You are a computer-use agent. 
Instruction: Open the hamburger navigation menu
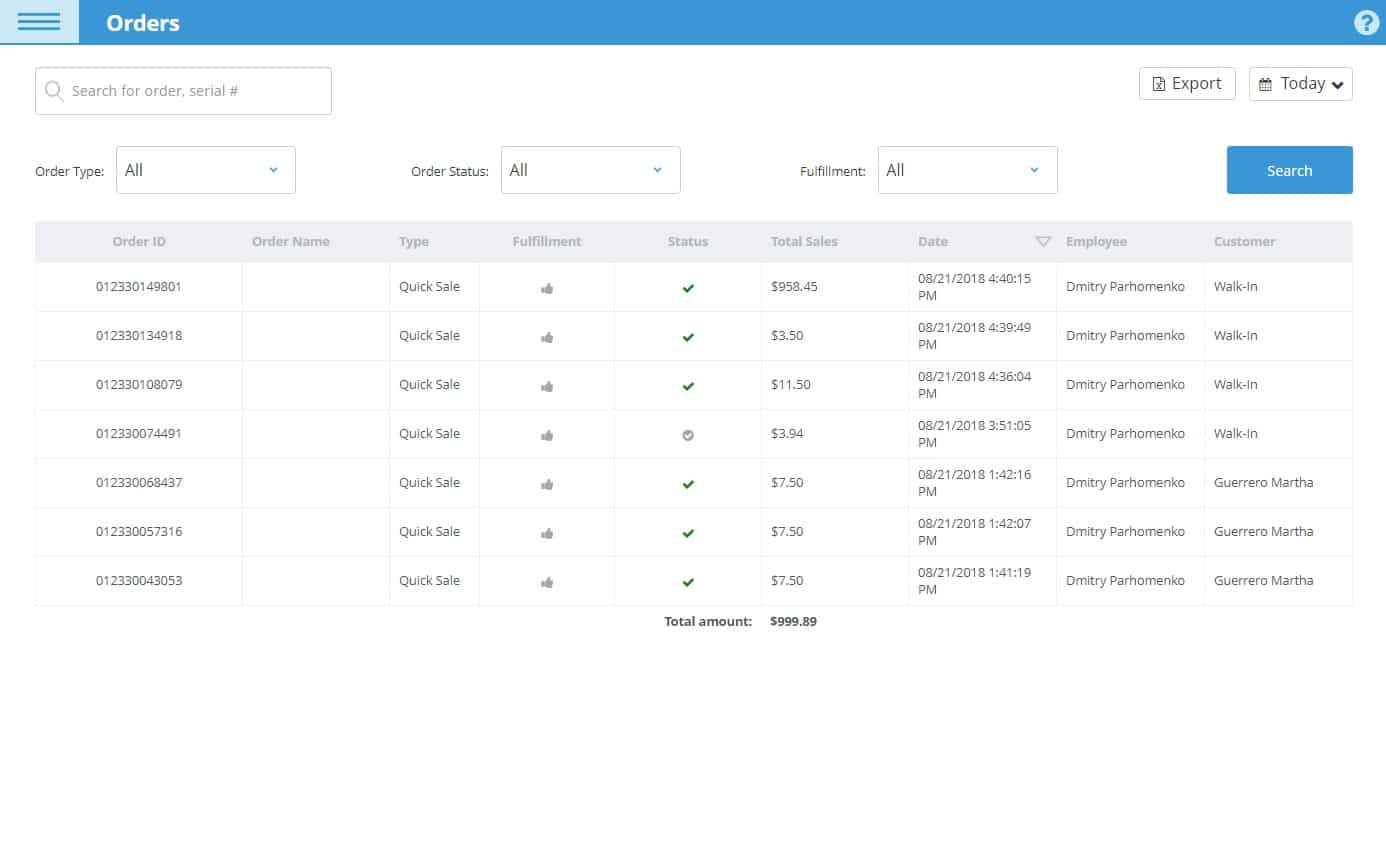(x=39, y=22)
